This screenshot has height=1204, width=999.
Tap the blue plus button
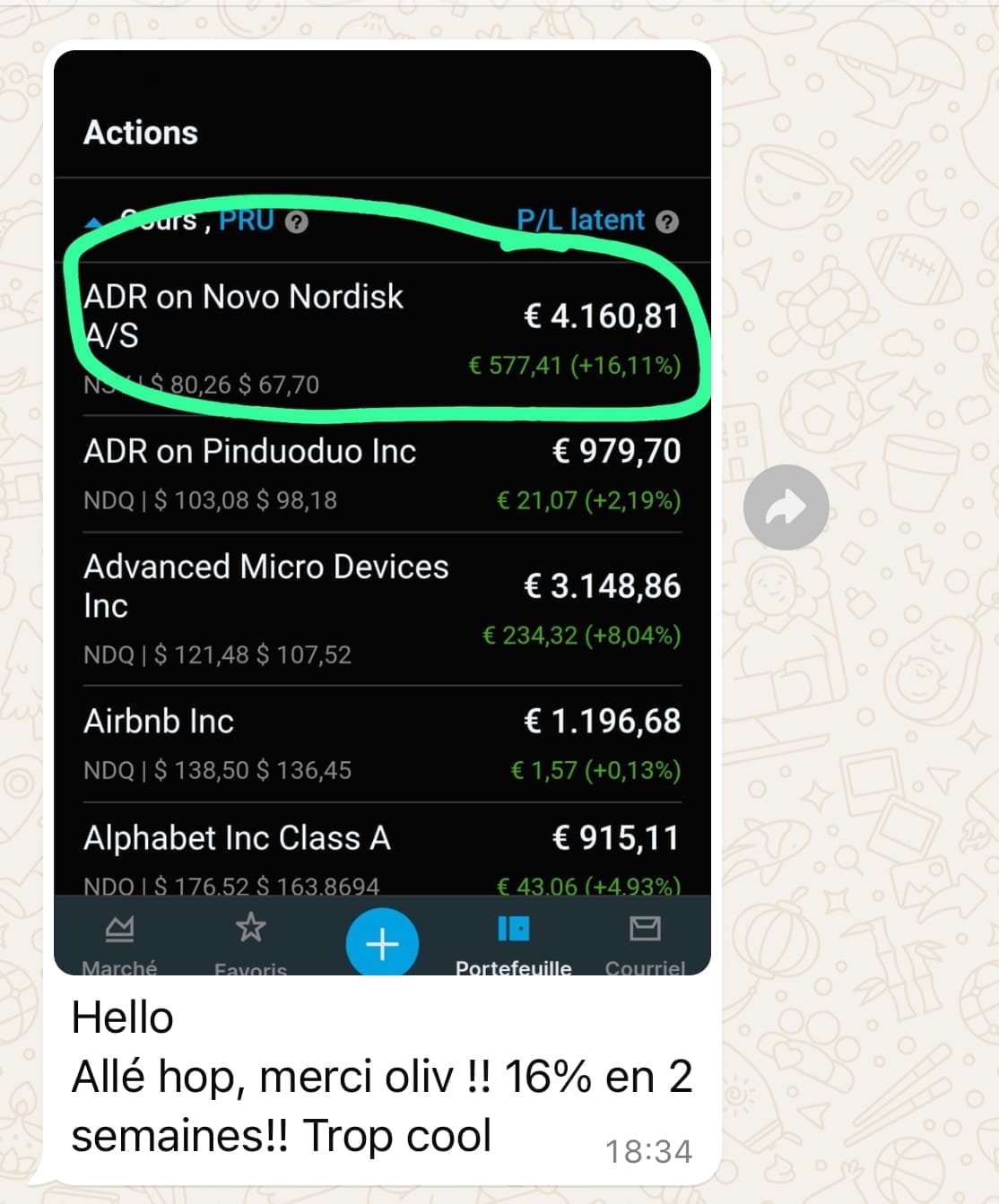(382, 944)
